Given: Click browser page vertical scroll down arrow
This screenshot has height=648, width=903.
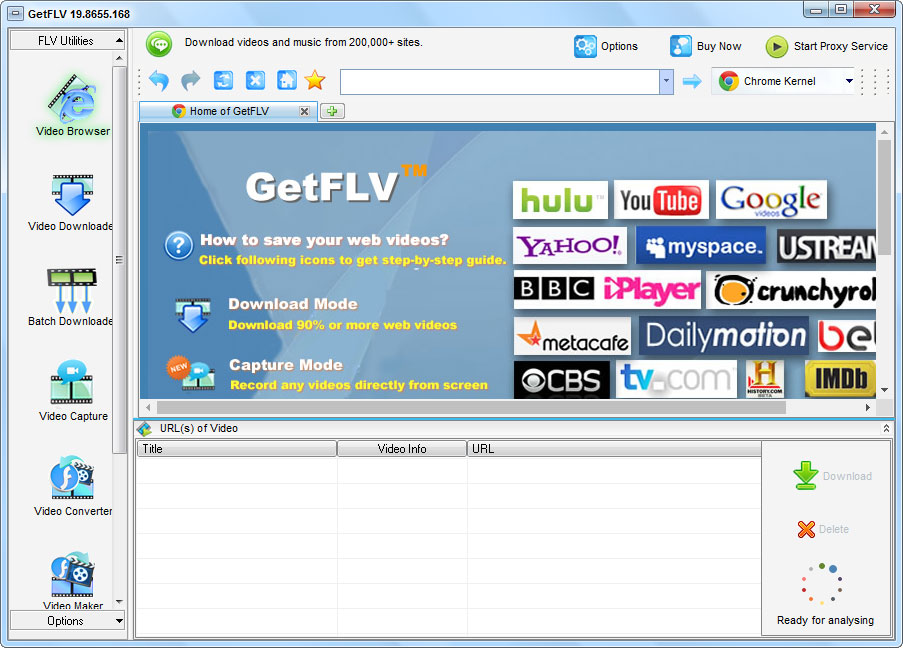Looking at the screenshot, I should [x=884, y=390].
